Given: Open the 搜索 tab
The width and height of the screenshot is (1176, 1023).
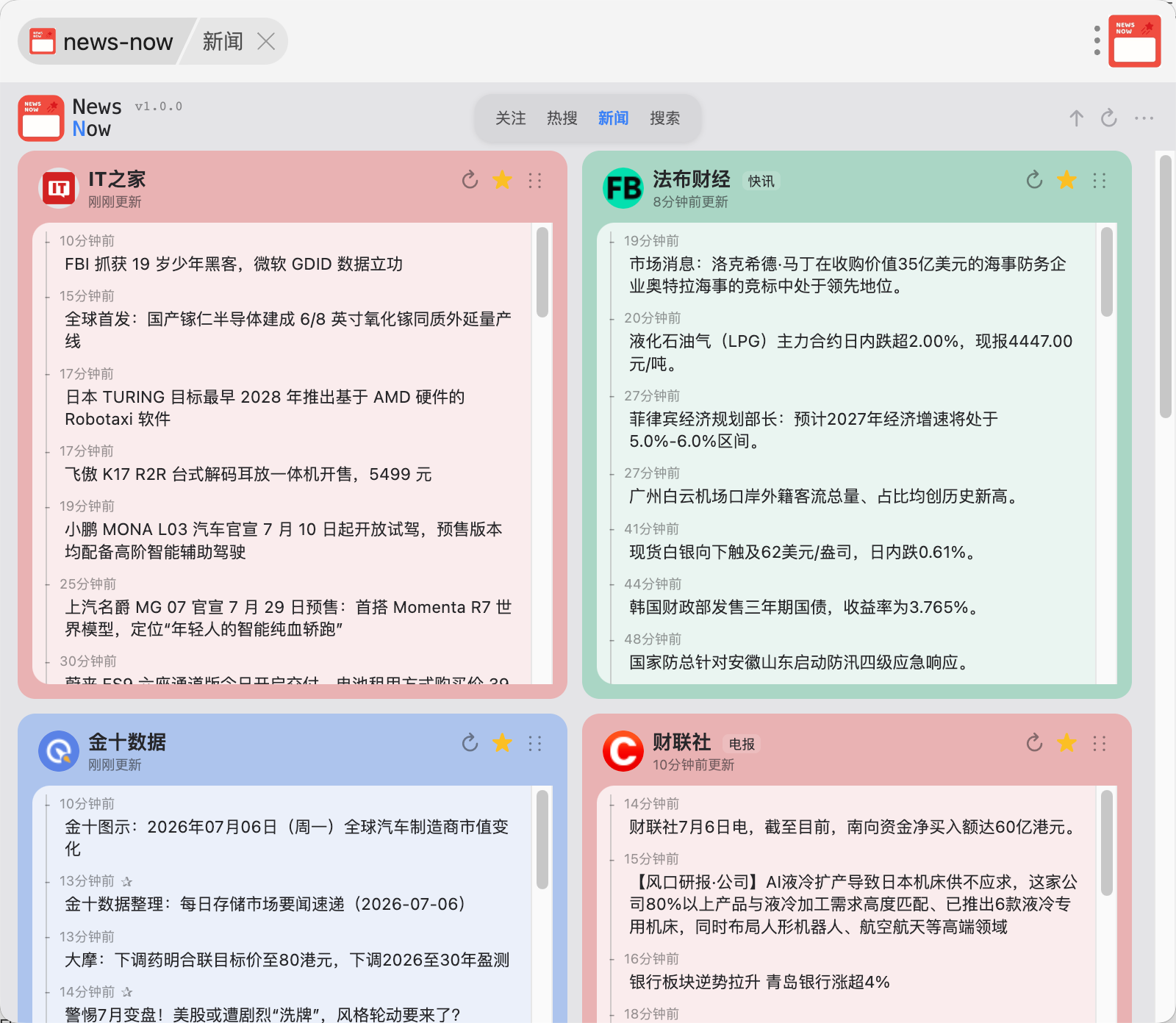Looking at the screenshot, I should (x=665, y=118).
